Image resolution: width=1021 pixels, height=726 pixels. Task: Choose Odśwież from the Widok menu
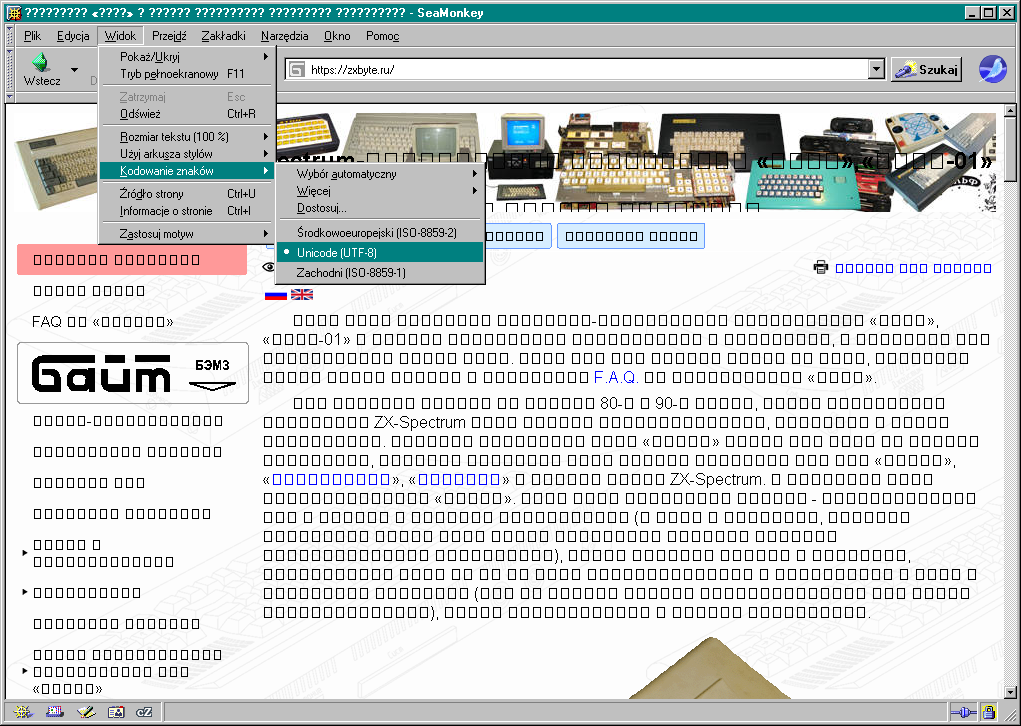pos(188,114)
